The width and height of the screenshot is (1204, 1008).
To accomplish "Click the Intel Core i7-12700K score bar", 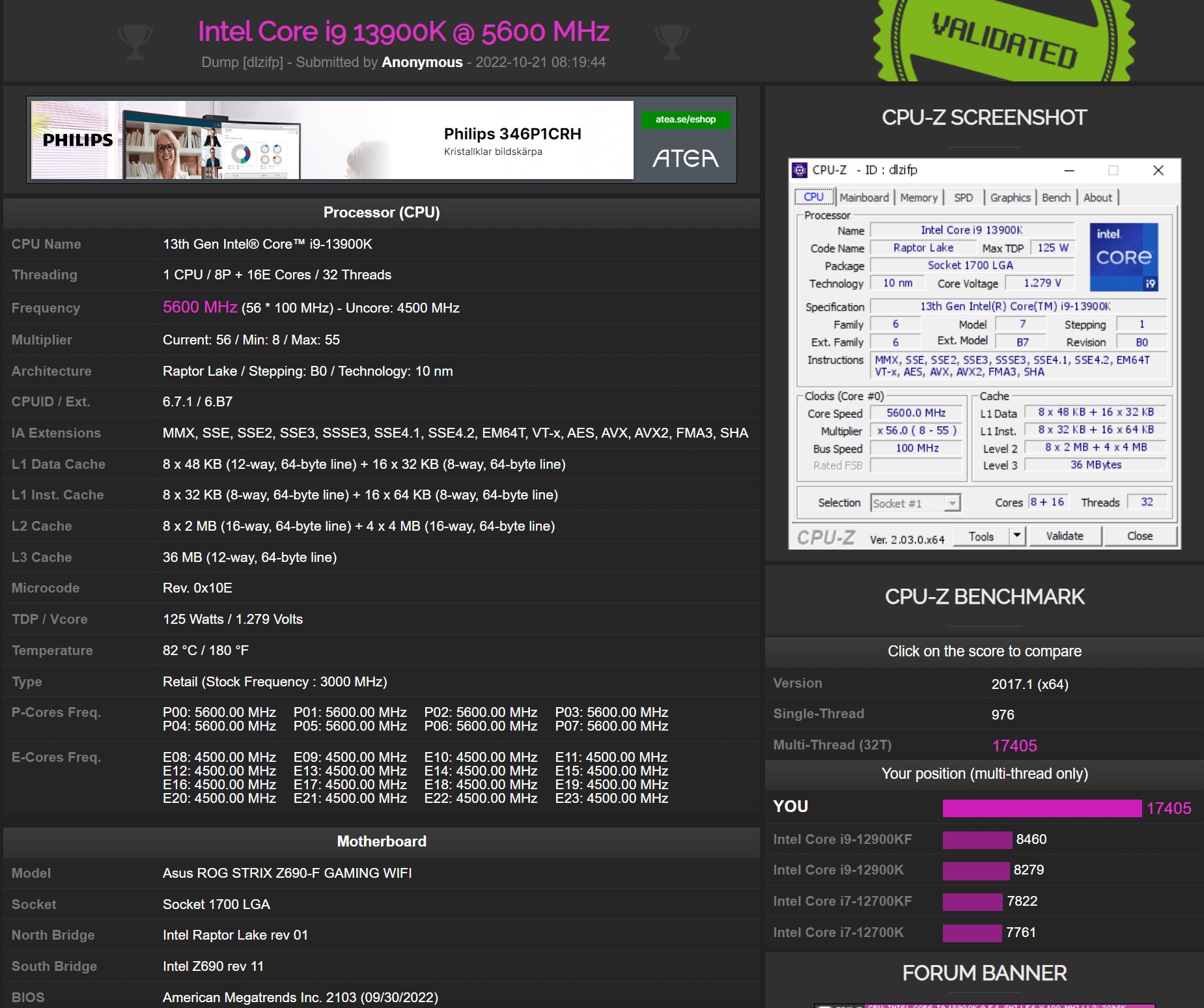I will (x=972, y=932).
